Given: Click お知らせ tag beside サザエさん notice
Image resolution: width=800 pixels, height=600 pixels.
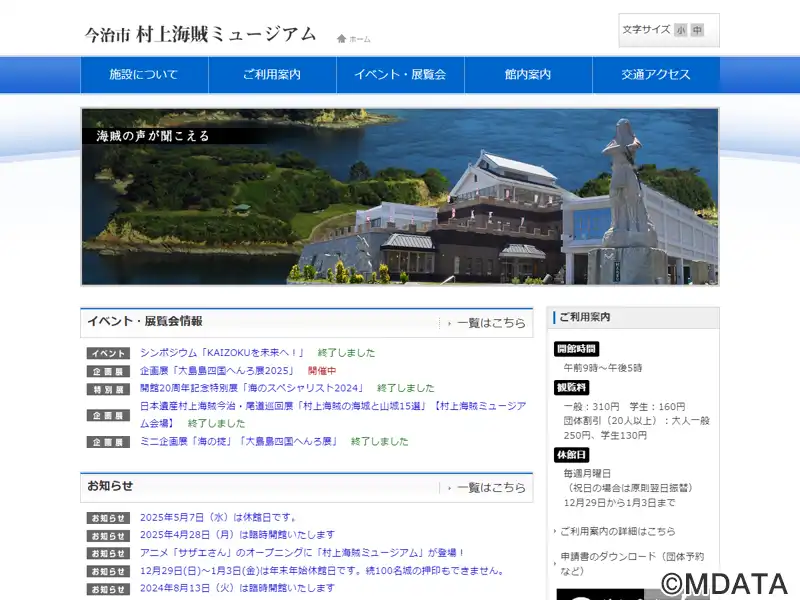Looking at the screenshot, I should [x=108, y=554].
